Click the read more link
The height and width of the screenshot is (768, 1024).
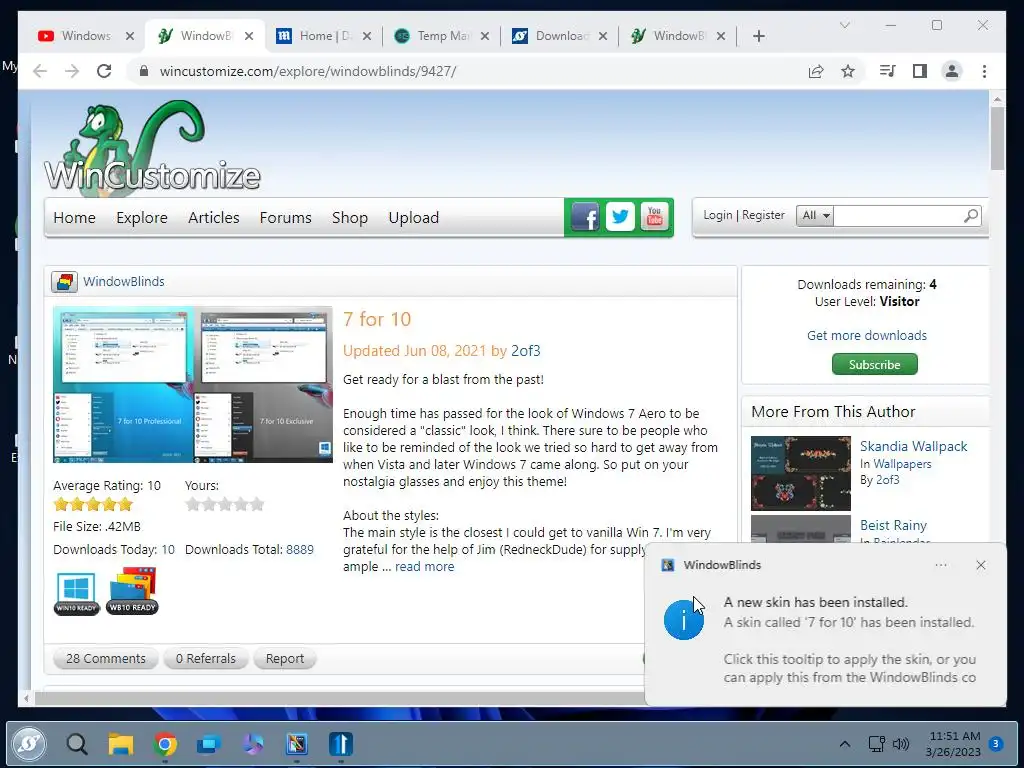coord(424,566)
